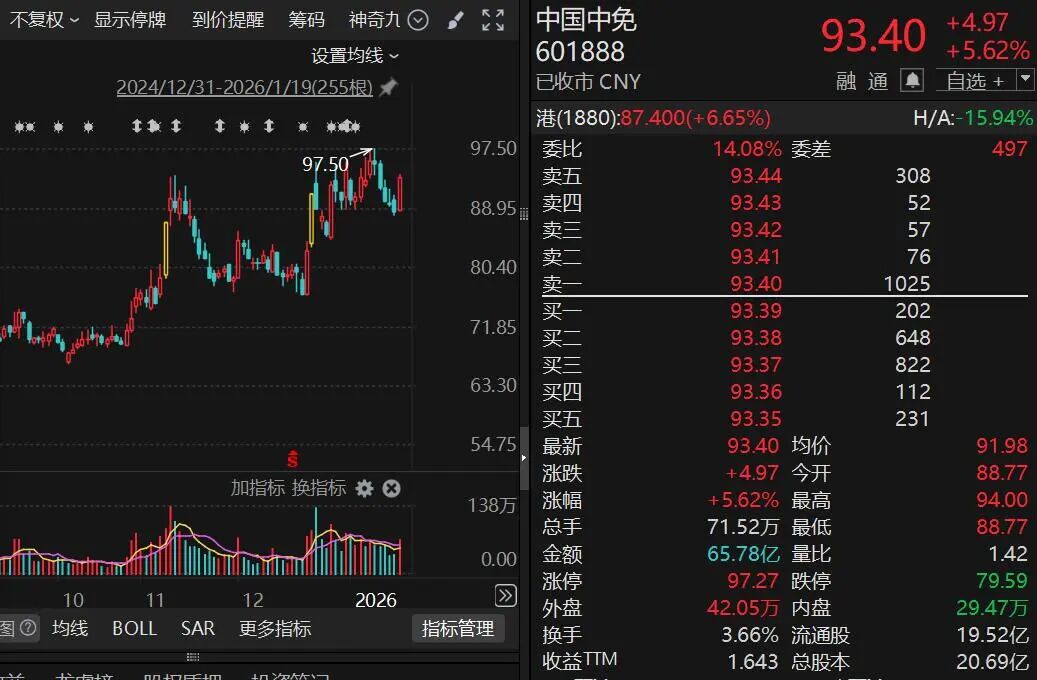Select the brush drawing tool icon
Screen dimensions: 1037x680
pyautogui.click(x=455, y=21)
